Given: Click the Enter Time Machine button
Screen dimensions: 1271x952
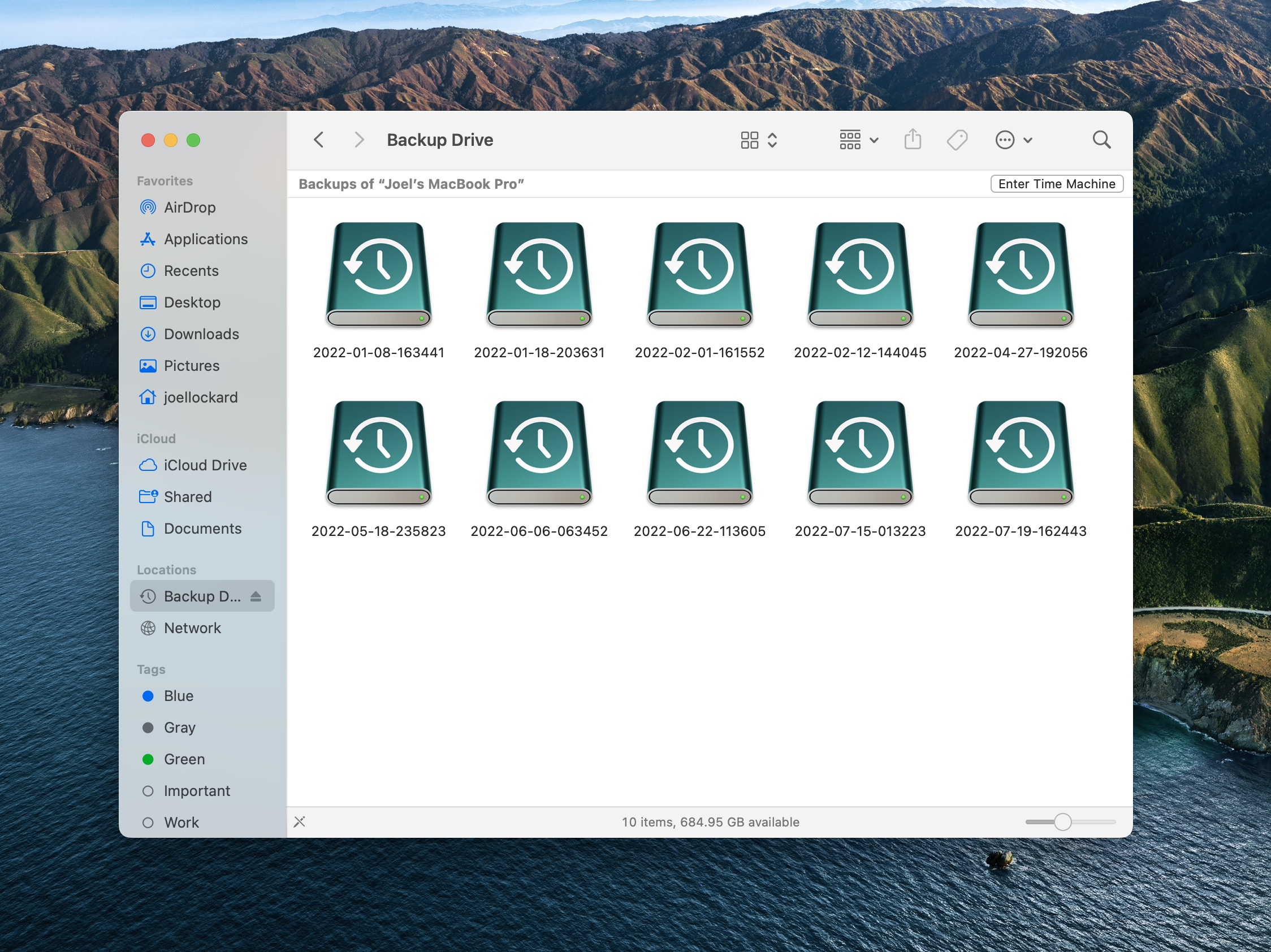Looking at the screenshot, I should (1056, 183).
